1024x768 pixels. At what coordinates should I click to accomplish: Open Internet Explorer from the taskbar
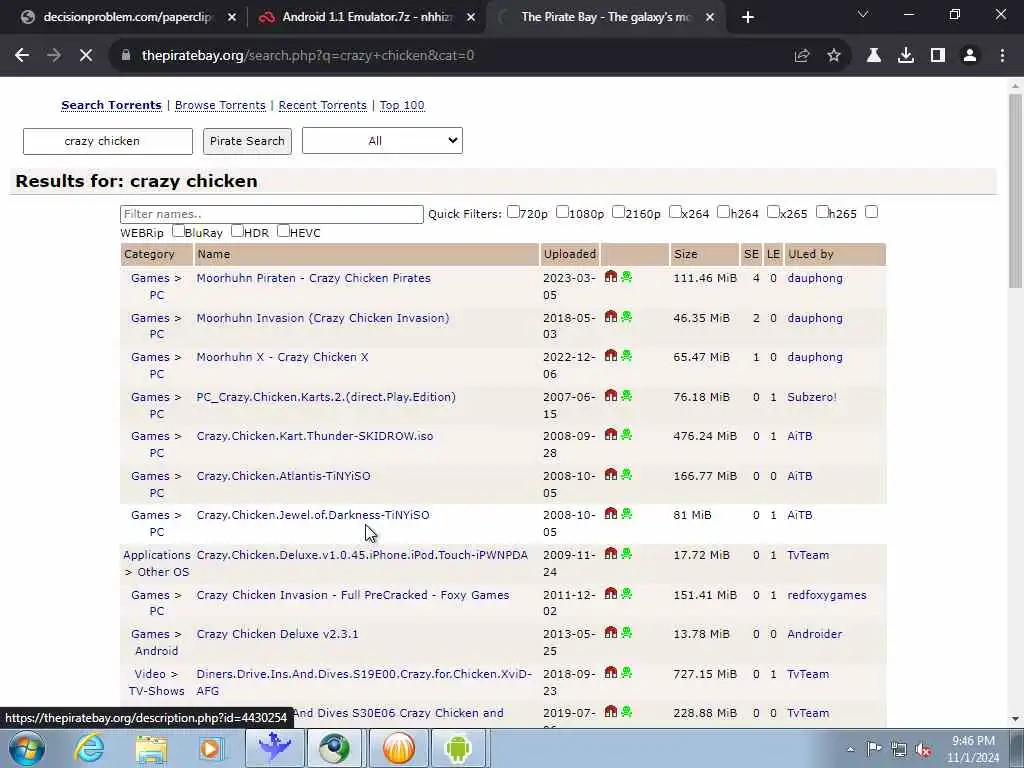89,748
